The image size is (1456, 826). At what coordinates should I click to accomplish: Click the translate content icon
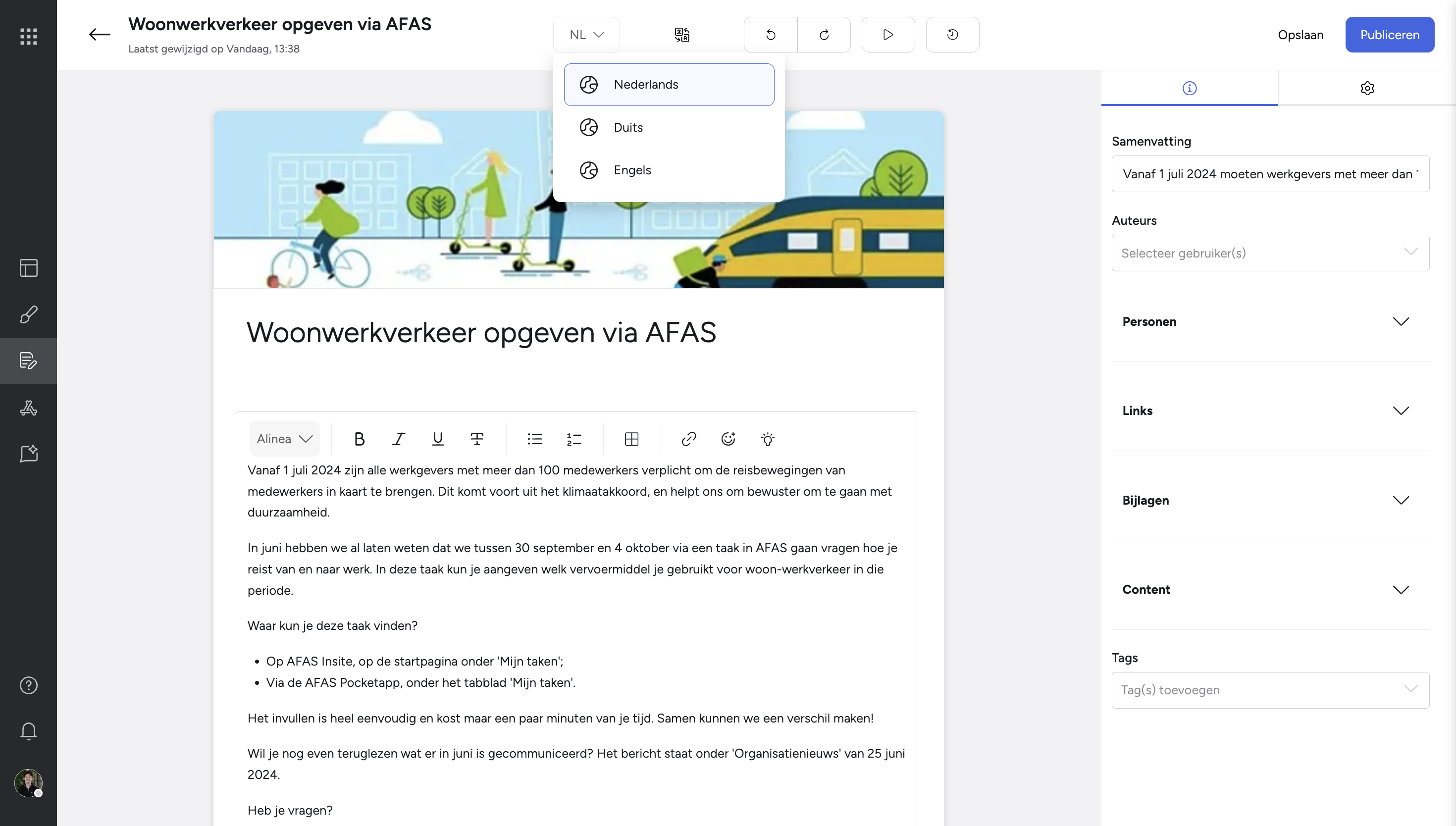(x=682, y=35)
